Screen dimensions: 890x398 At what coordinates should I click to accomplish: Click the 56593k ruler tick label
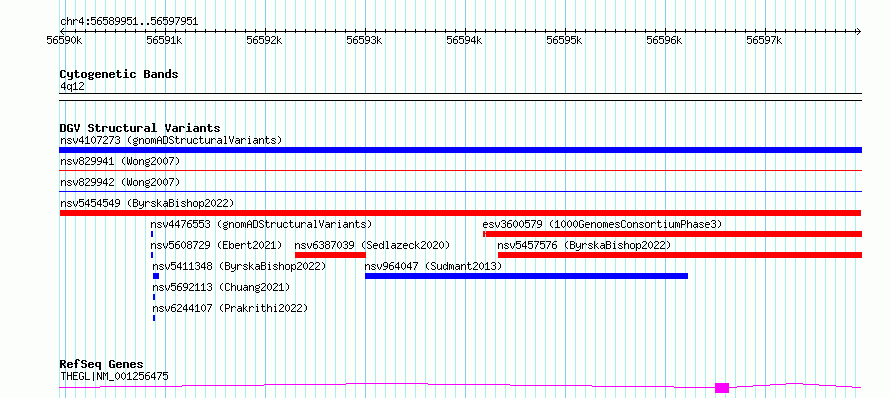coord(364,41)
